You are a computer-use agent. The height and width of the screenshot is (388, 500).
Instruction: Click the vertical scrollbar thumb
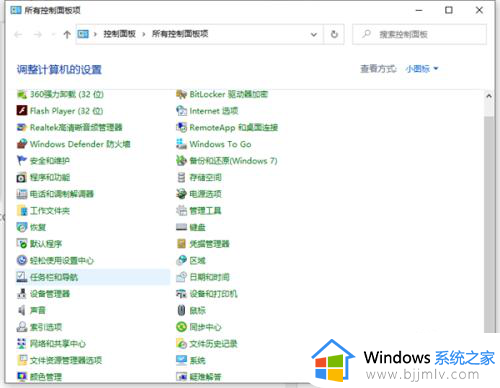point(489,224)
